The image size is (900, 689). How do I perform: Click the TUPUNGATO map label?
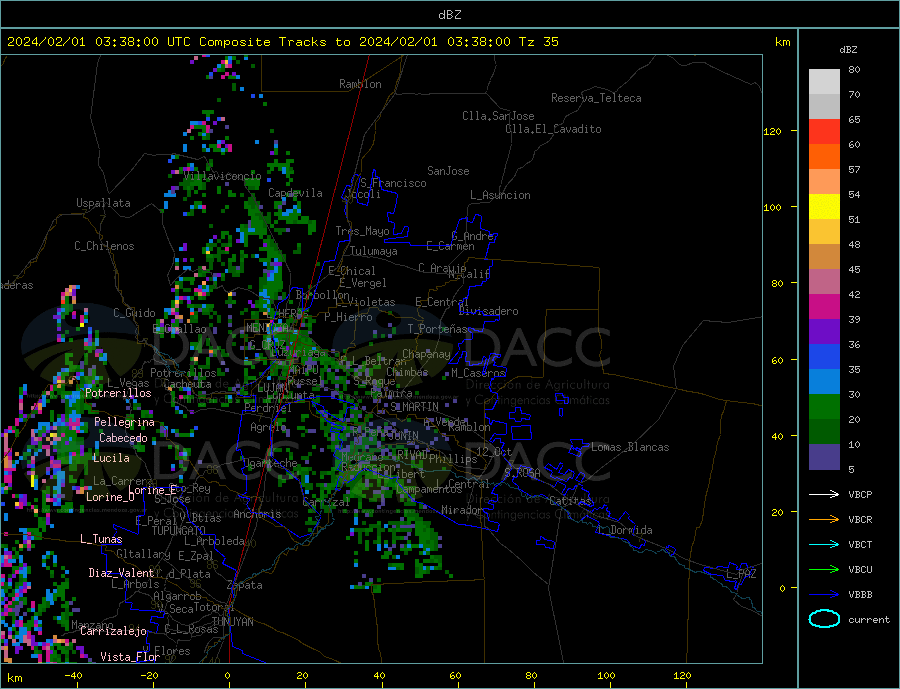(x=178, y=531)
